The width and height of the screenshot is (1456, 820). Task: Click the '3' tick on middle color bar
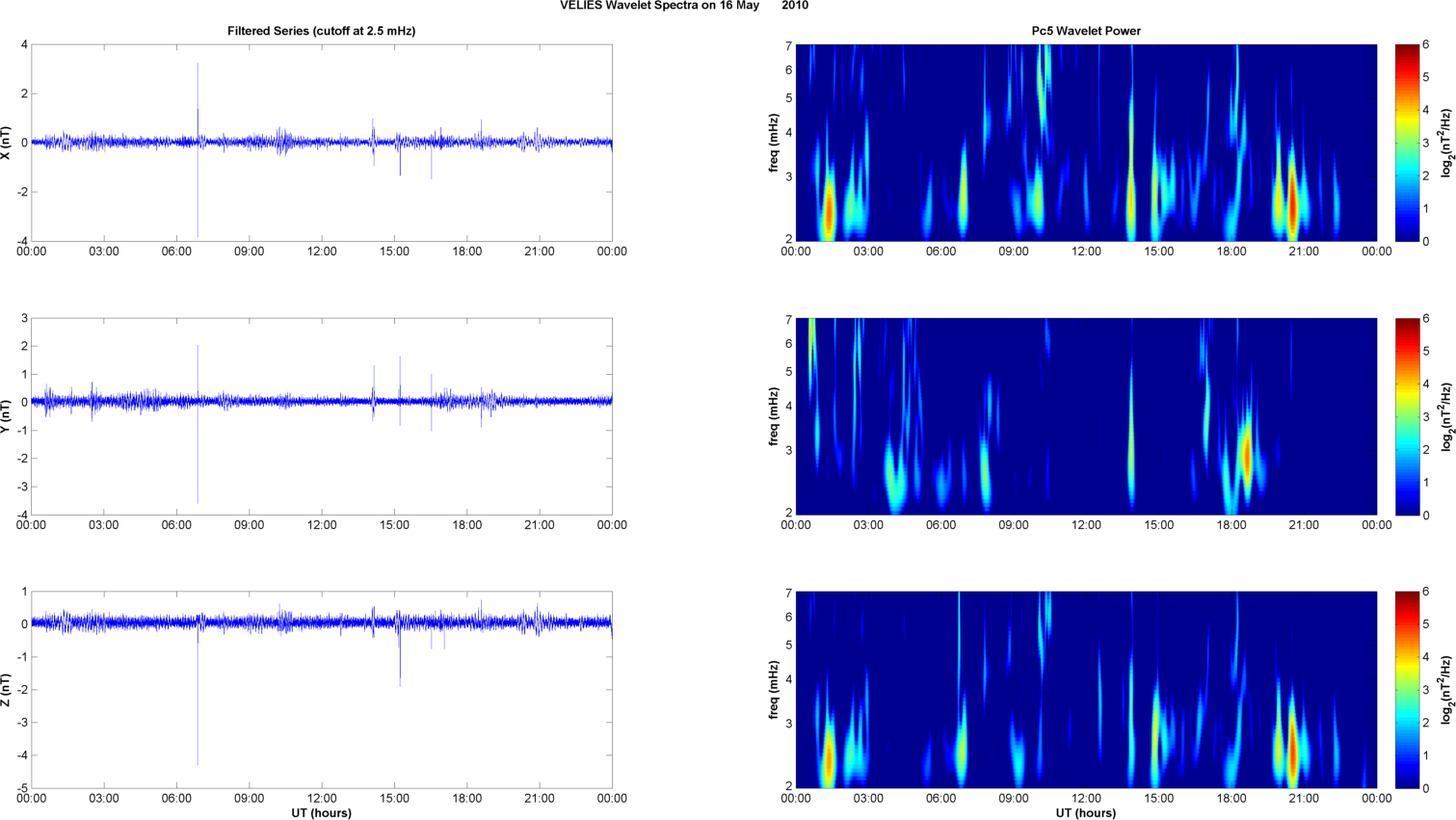pyautogui.click(x=1426, y=416)
